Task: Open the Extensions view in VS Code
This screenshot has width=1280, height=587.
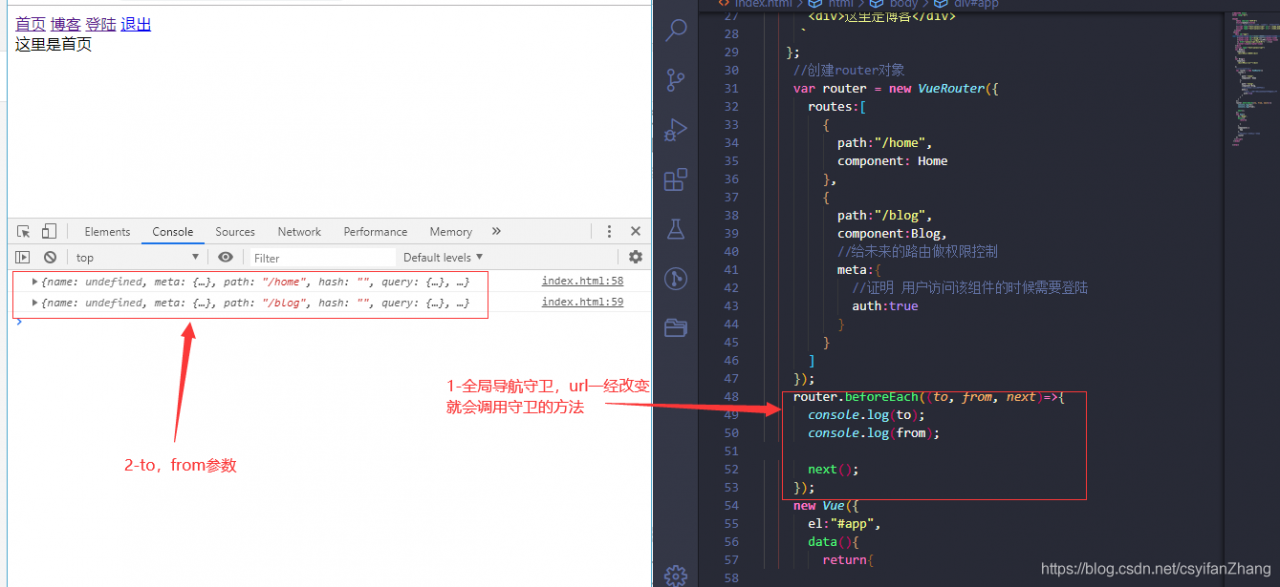Action: pos(676,179)
